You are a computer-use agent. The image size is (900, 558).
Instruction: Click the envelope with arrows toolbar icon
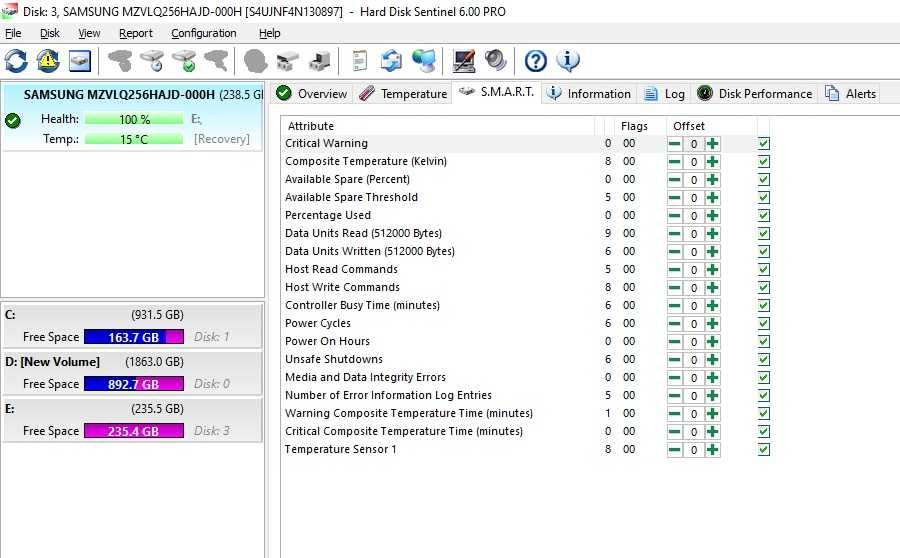click(391, 61)
